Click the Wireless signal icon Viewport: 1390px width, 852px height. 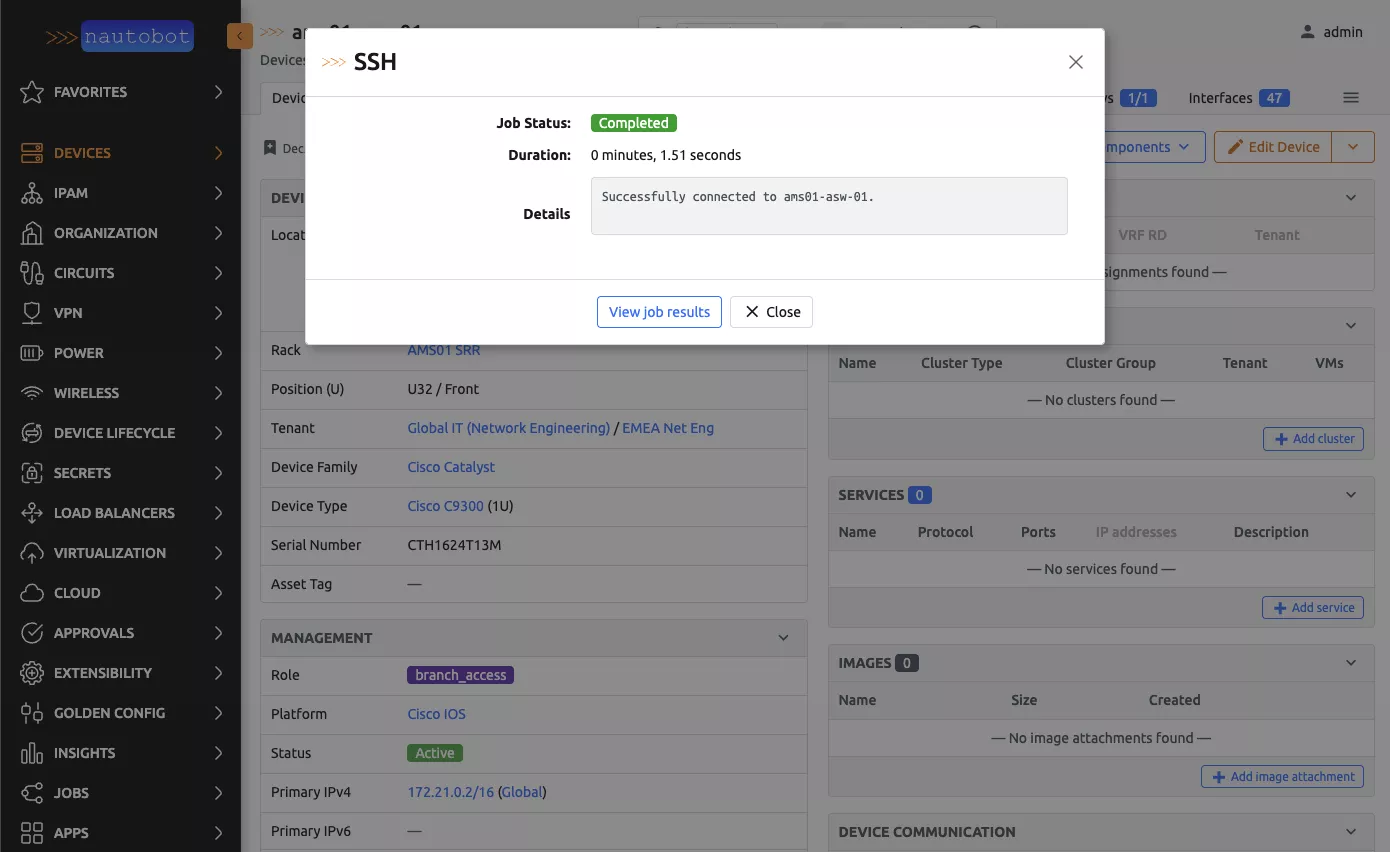point(32,393)
